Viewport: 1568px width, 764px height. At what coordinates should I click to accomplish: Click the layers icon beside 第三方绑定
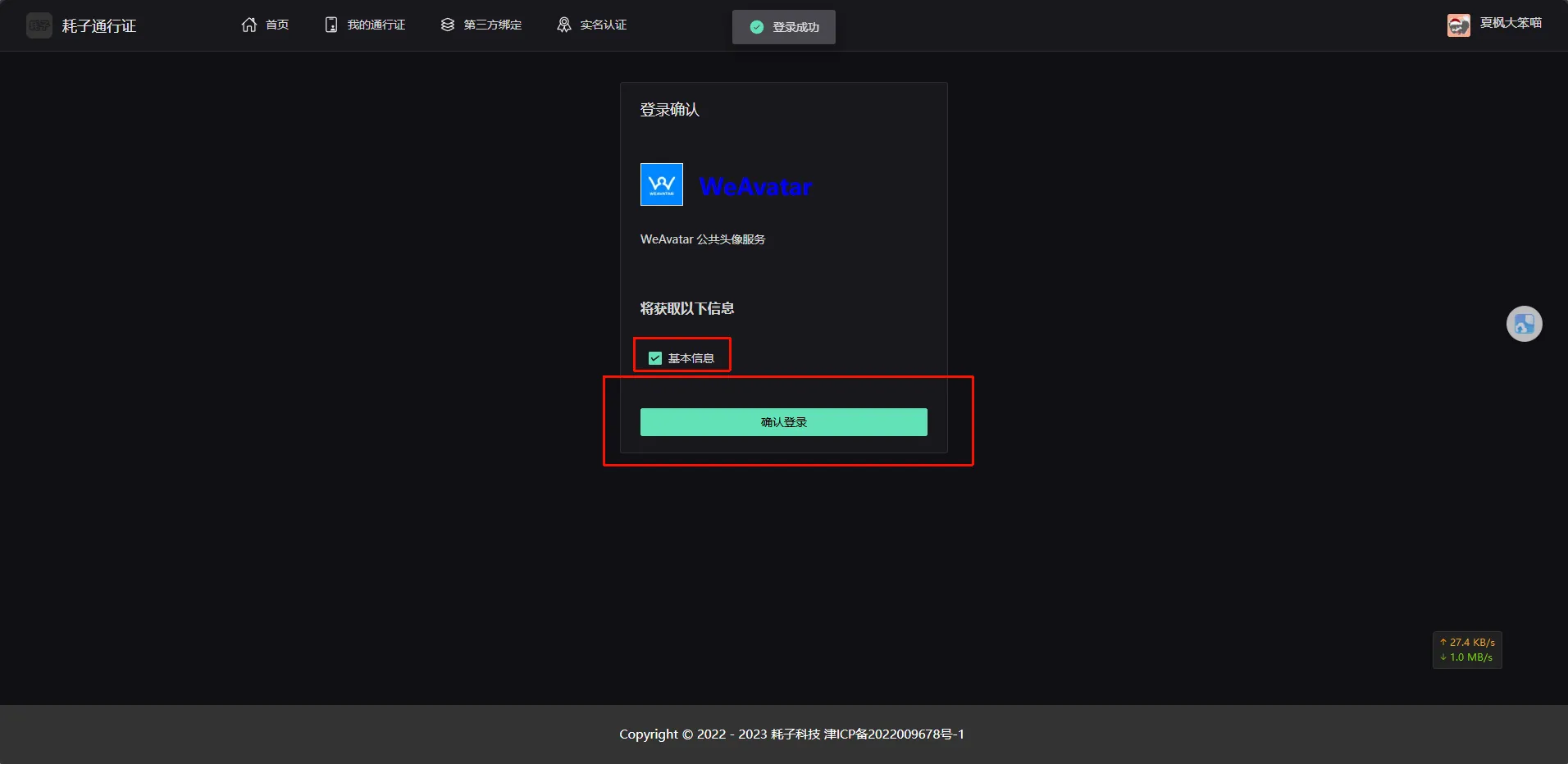(448, 25)
